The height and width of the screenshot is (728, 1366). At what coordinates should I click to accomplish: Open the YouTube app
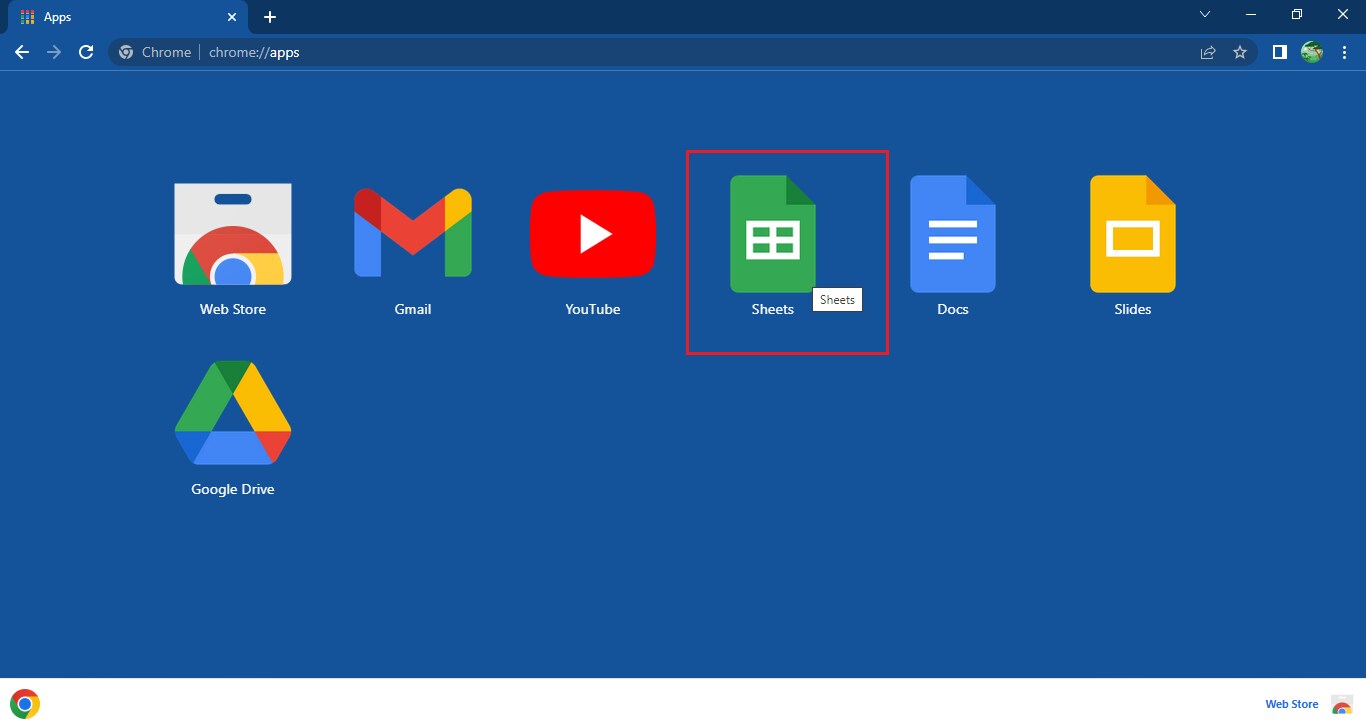point(592,233)
